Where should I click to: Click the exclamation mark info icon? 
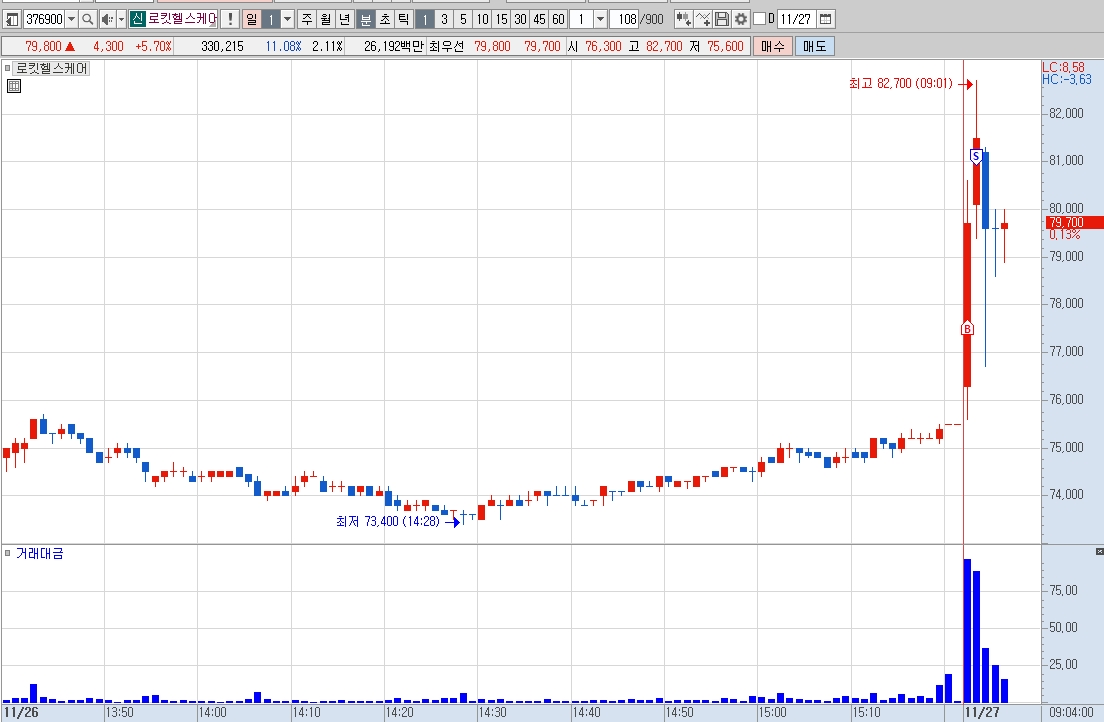coord(230,19)
